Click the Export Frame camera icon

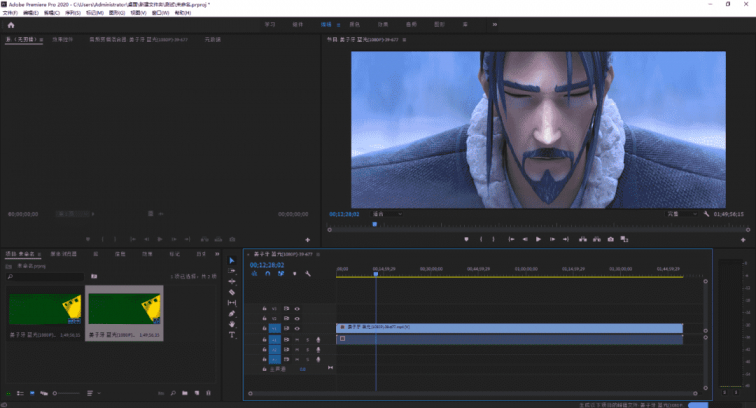click(x=611, y=240)
